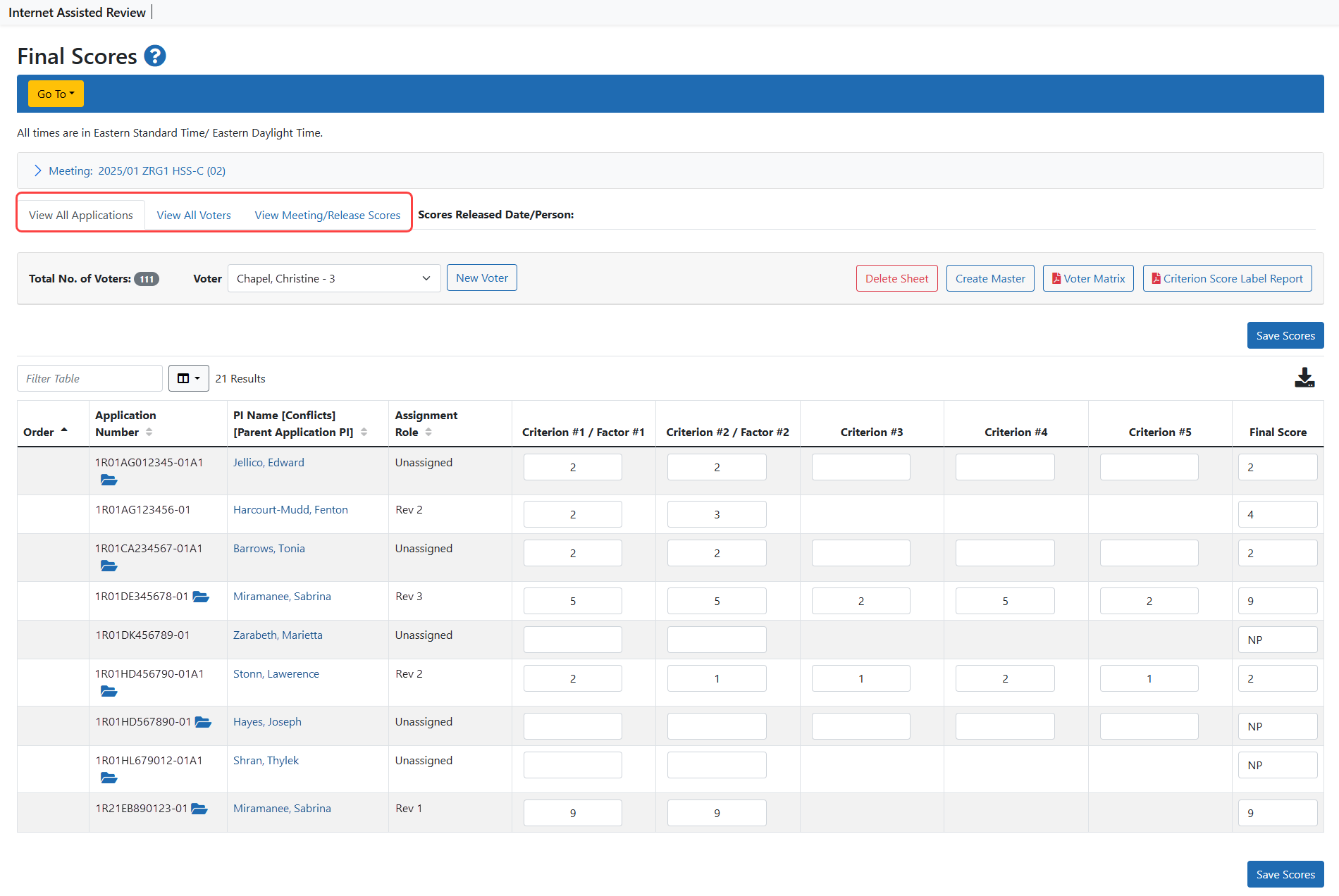Edit Final Score field for Zarabeth, Marietta
Image resolution: width=1339 pixels, height=896 pixels.
[1278, 640]
